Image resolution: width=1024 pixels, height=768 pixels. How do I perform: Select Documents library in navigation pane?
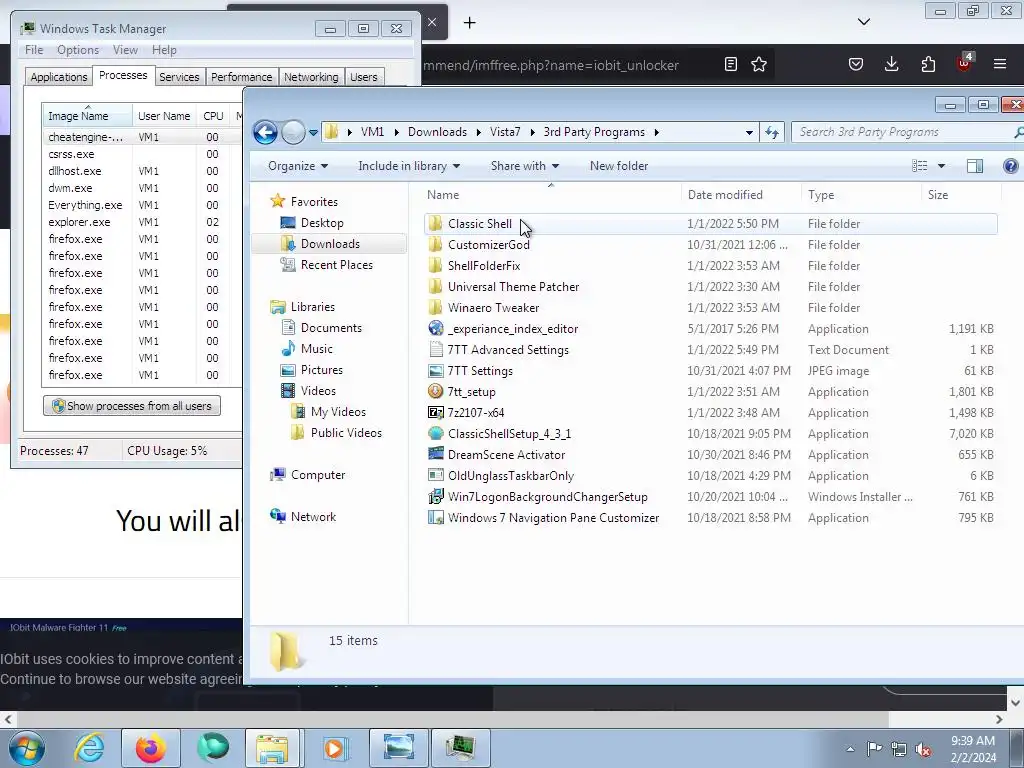330,328
